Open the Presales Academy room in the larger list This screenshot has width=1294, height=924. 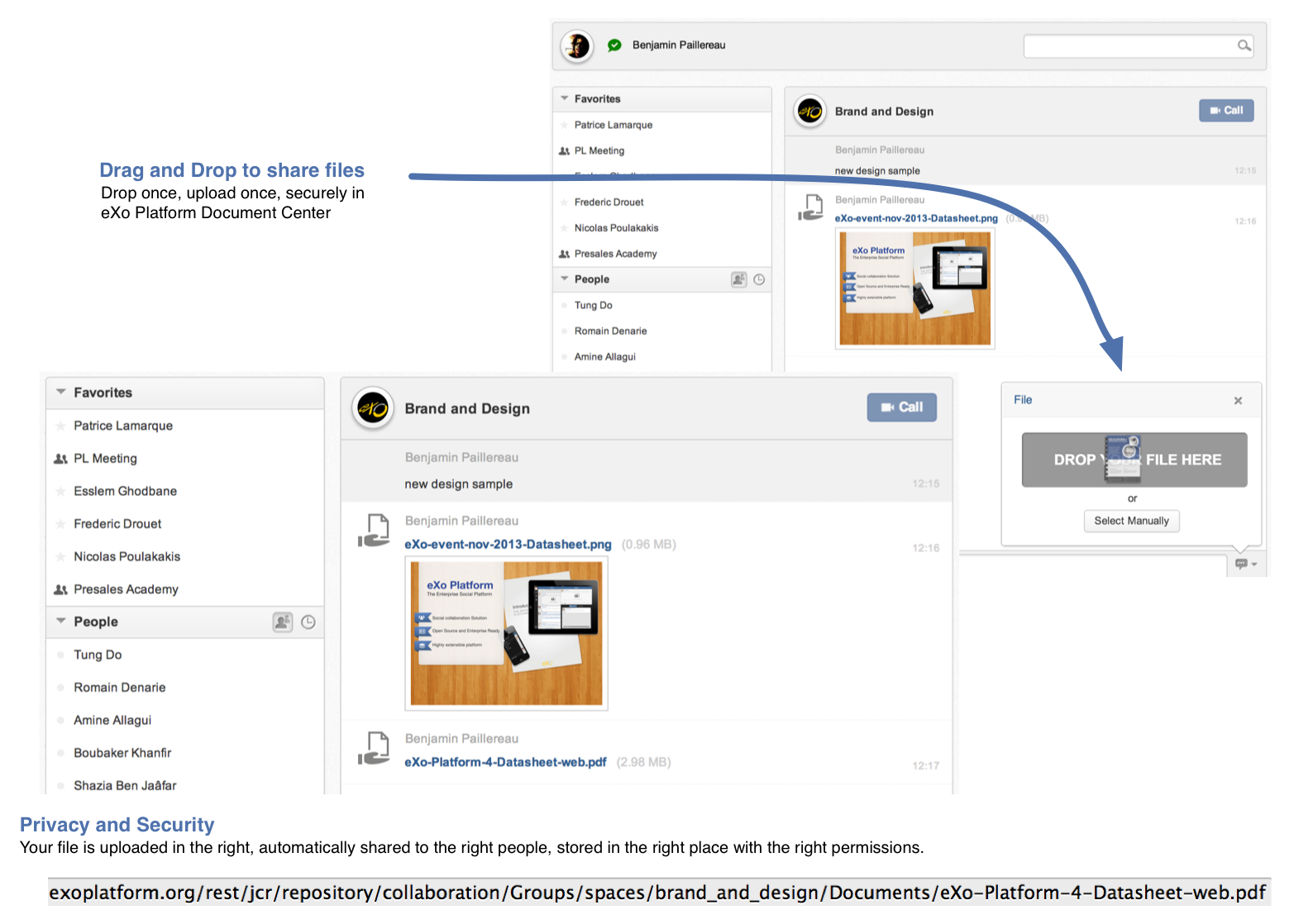coord(126,589)
